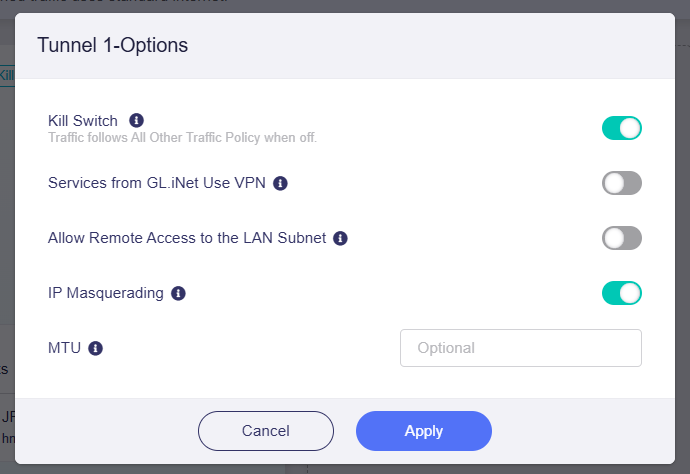Click the Kill Switch label text
The height and width of the screenshot is (474, 690).
(83, 121)
